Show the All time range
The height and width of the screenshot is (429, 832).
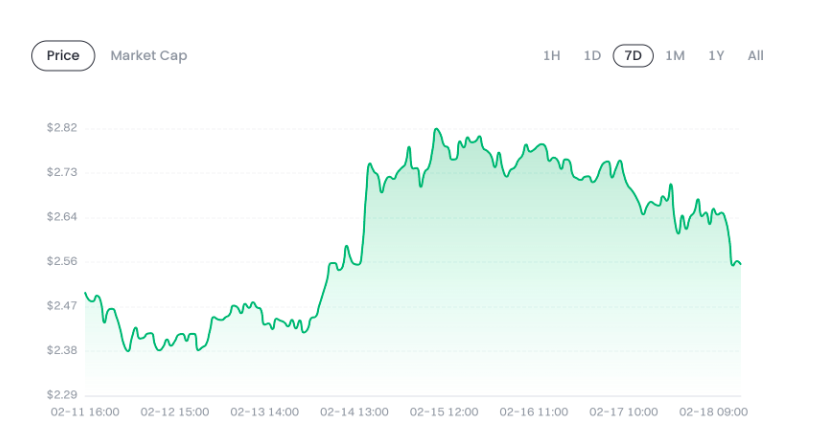click(756, 56)
